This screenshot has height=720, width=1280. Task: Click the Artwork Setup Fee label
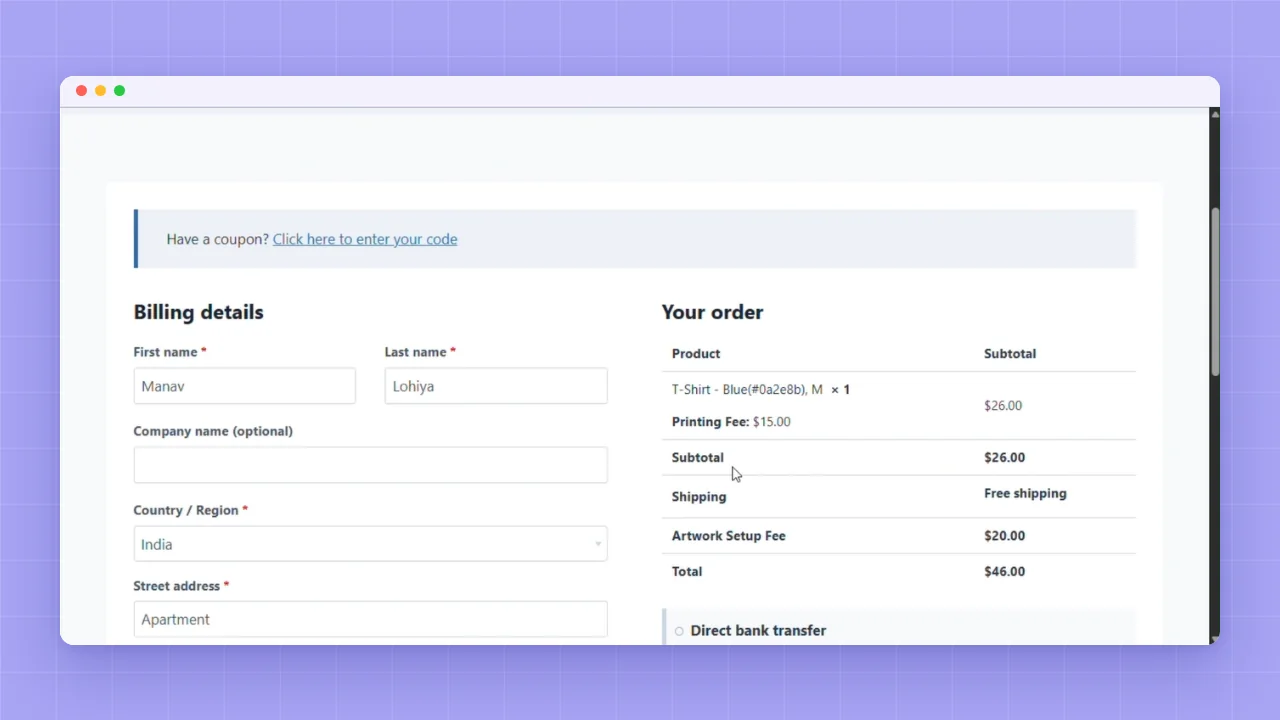click(x=729, y=536)
